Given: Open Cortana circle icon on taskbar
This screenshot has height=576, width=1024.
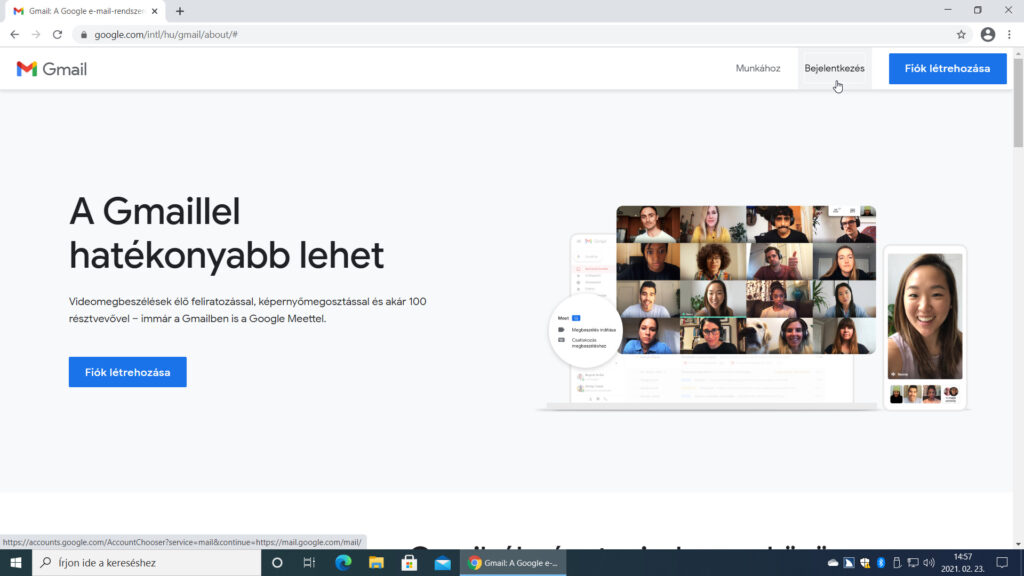Looking at the screenshot, I should [277, 562].
